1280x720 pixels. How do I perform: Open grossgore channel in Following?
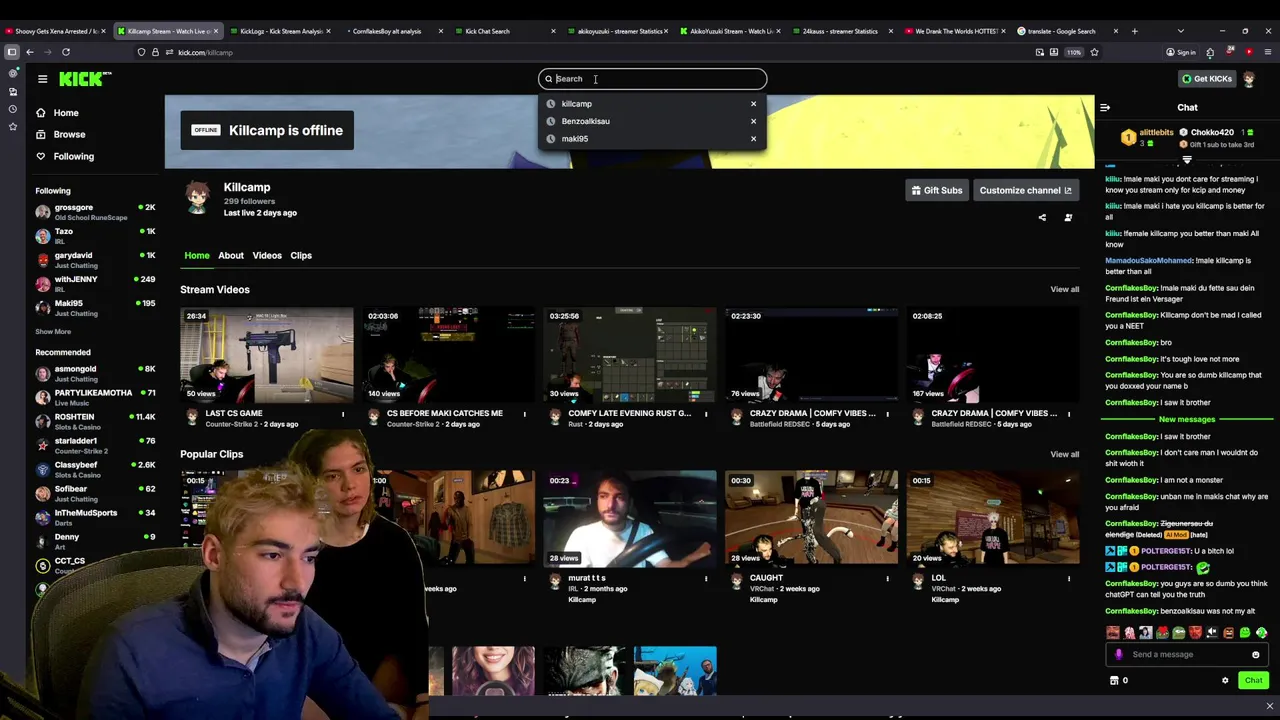point(95,212)
